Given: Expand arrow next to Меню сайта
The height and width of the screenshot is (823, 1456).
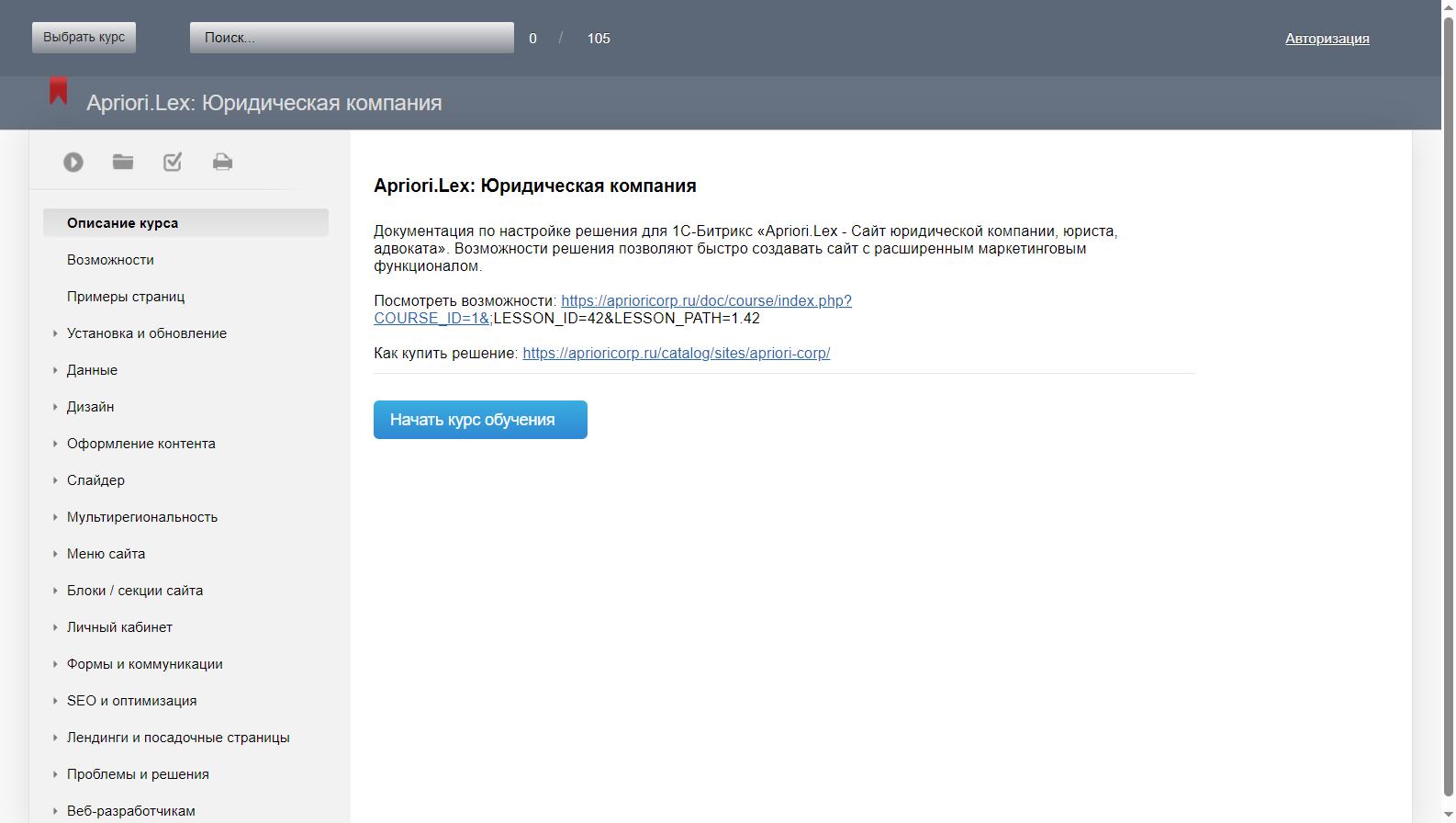Looking at the screenshot, I should (55, 554).
